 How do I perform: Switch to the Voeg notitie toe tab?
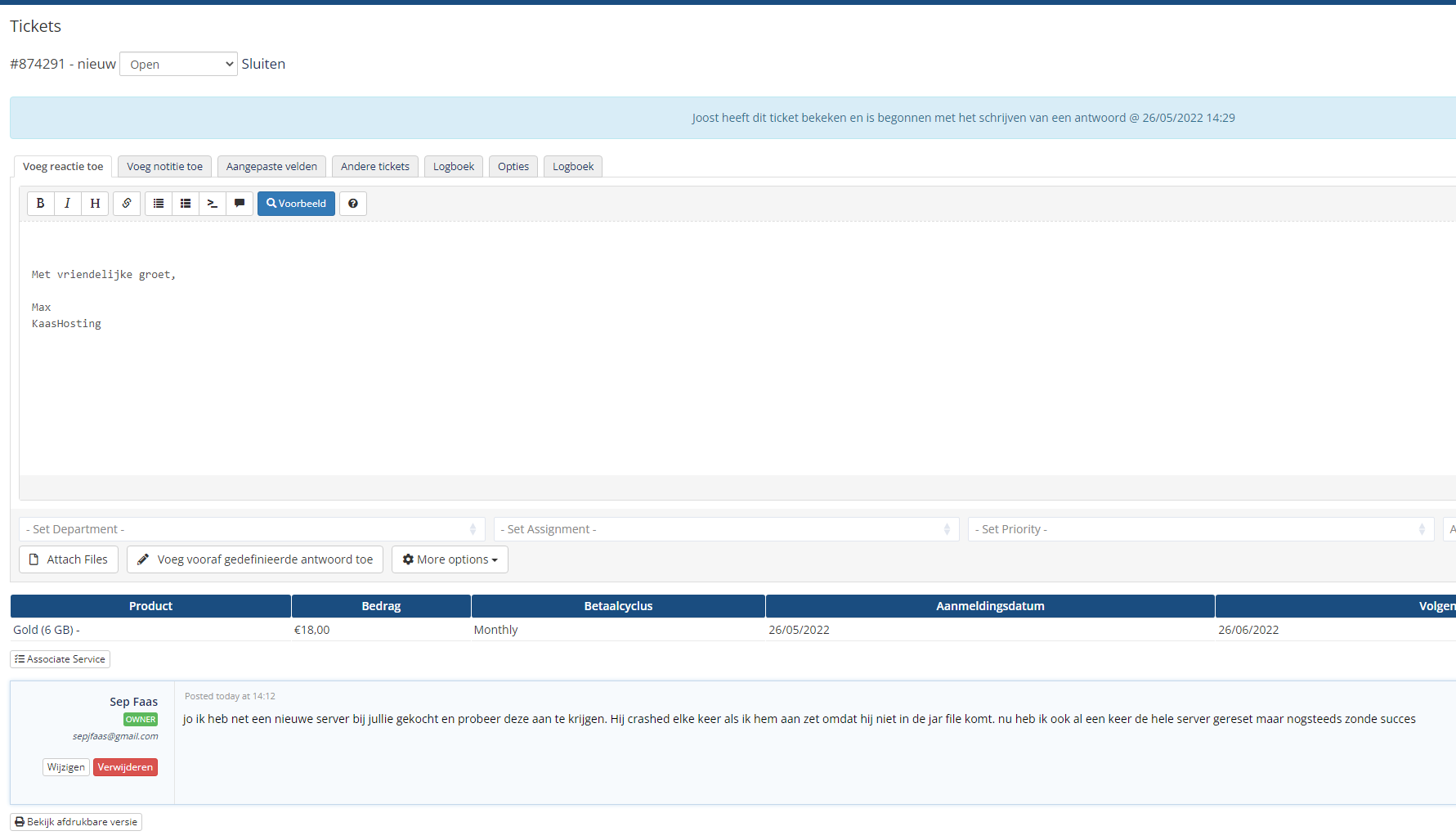(x=164, y=167)
